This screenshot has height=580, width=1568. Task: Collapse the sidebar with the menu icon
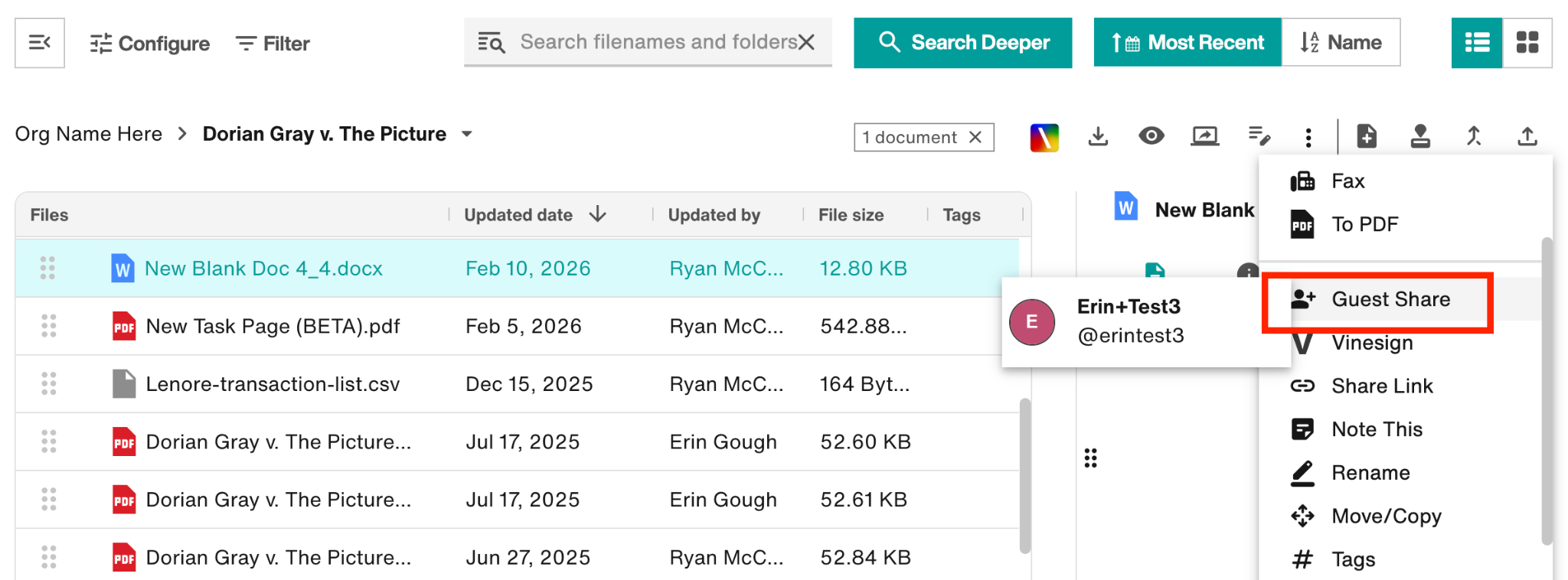40,43
